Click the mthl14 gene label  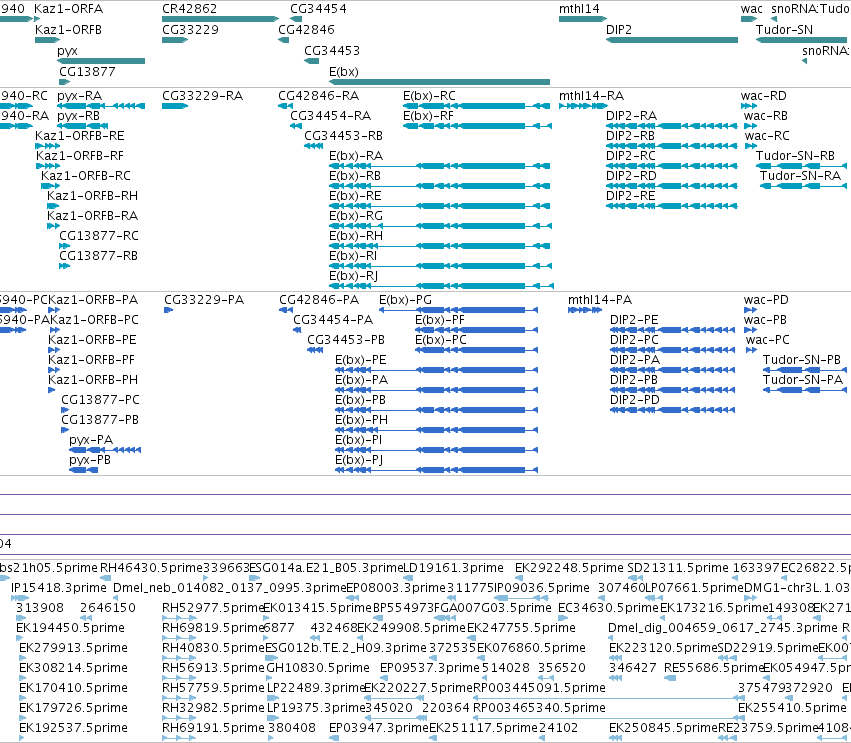579,9
